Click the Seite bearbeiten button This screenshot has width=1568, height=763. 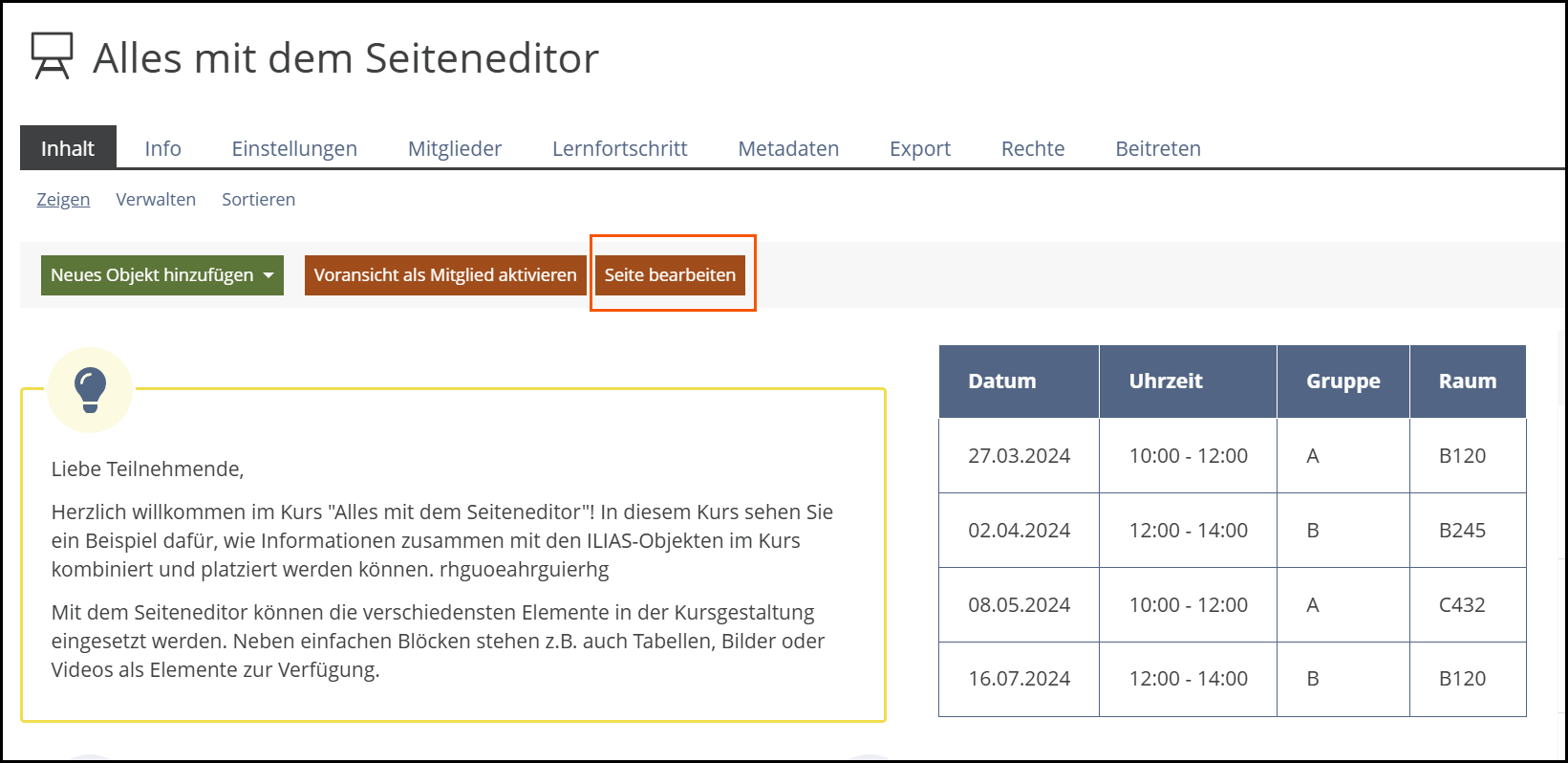coord(670,275)
